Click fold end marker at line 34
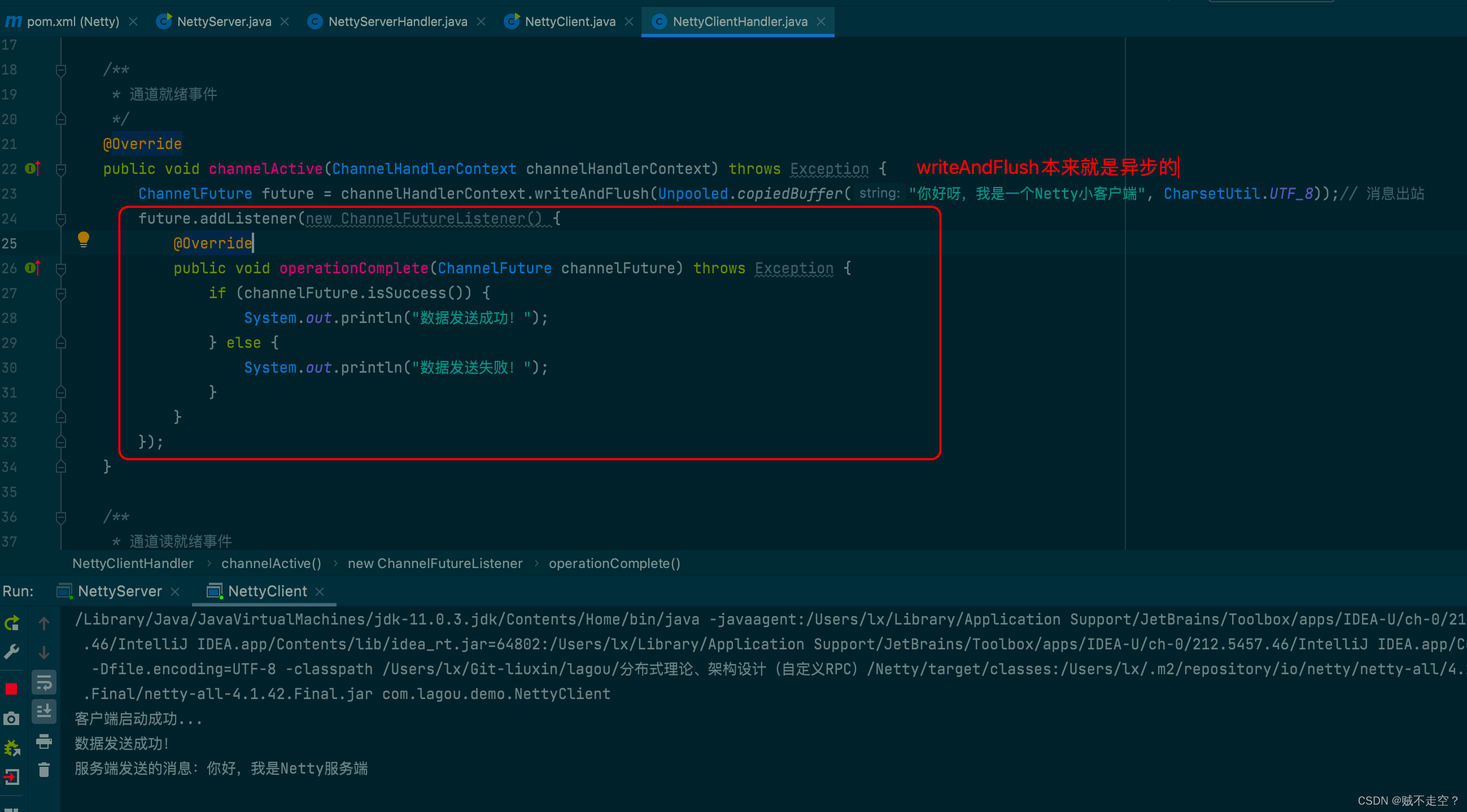Viewport: 1467px width, 812px height. click(x=61, y=467)
